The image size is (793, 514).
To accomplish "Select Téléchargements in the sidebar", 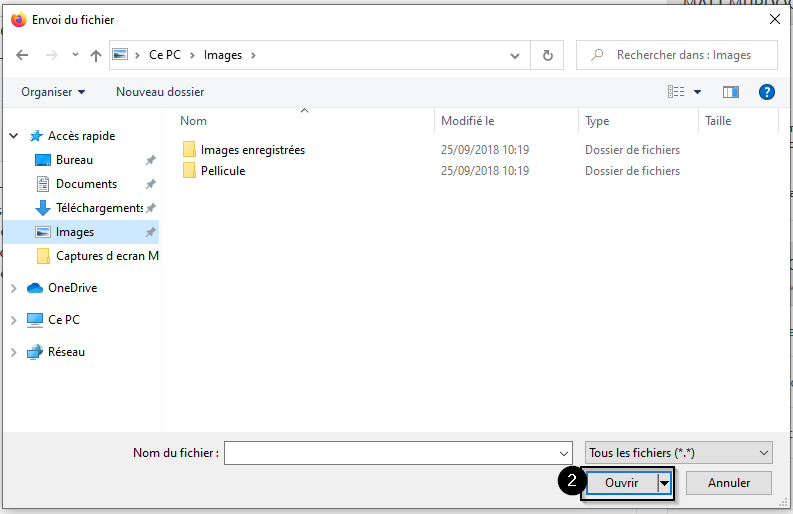I will [x=98, y=208].
